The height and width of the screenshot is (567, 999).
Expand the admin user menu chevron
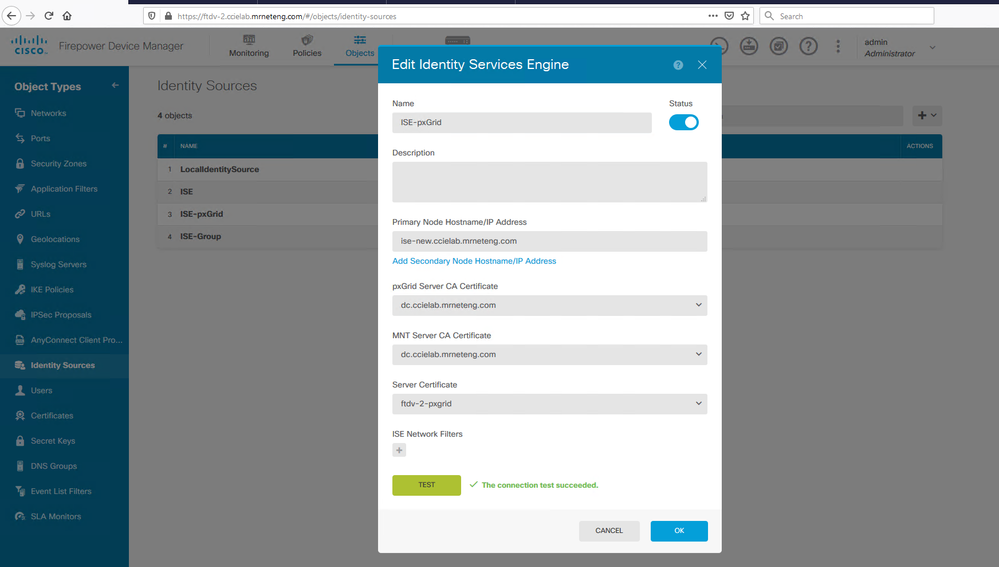coord(932,47)
